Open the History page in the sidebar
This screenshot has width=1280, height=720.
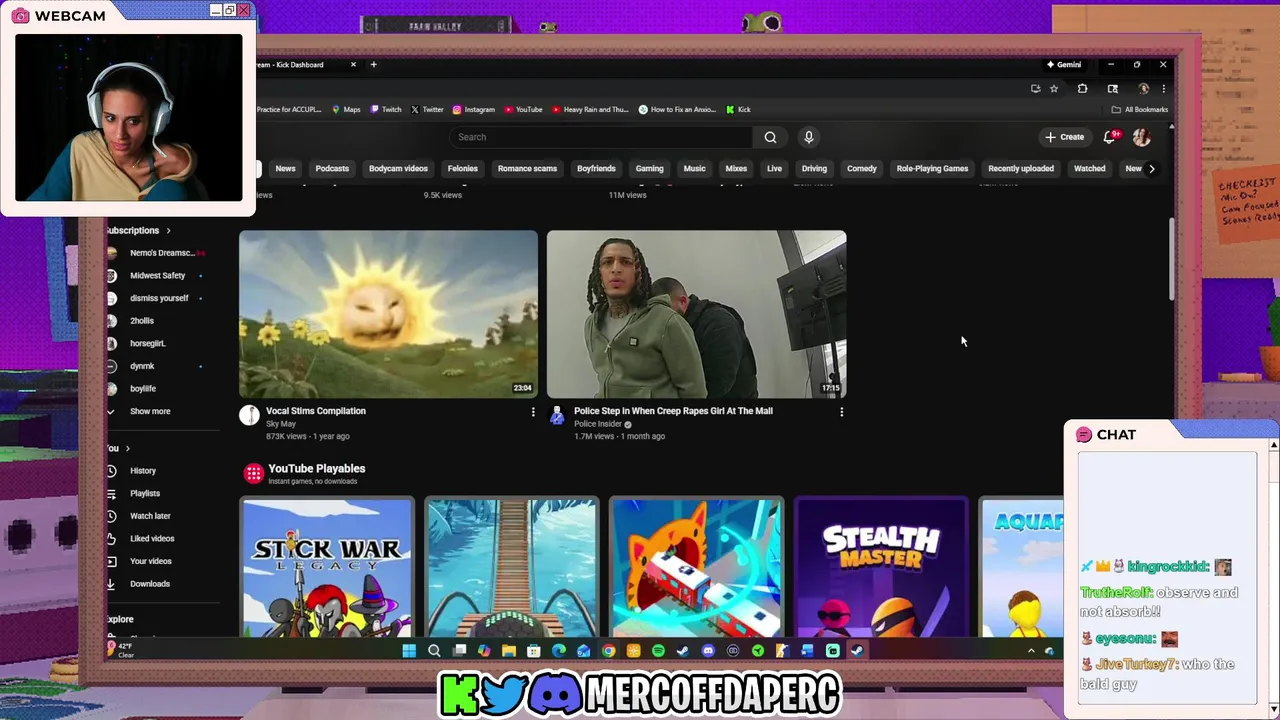(x=143, y=471)
